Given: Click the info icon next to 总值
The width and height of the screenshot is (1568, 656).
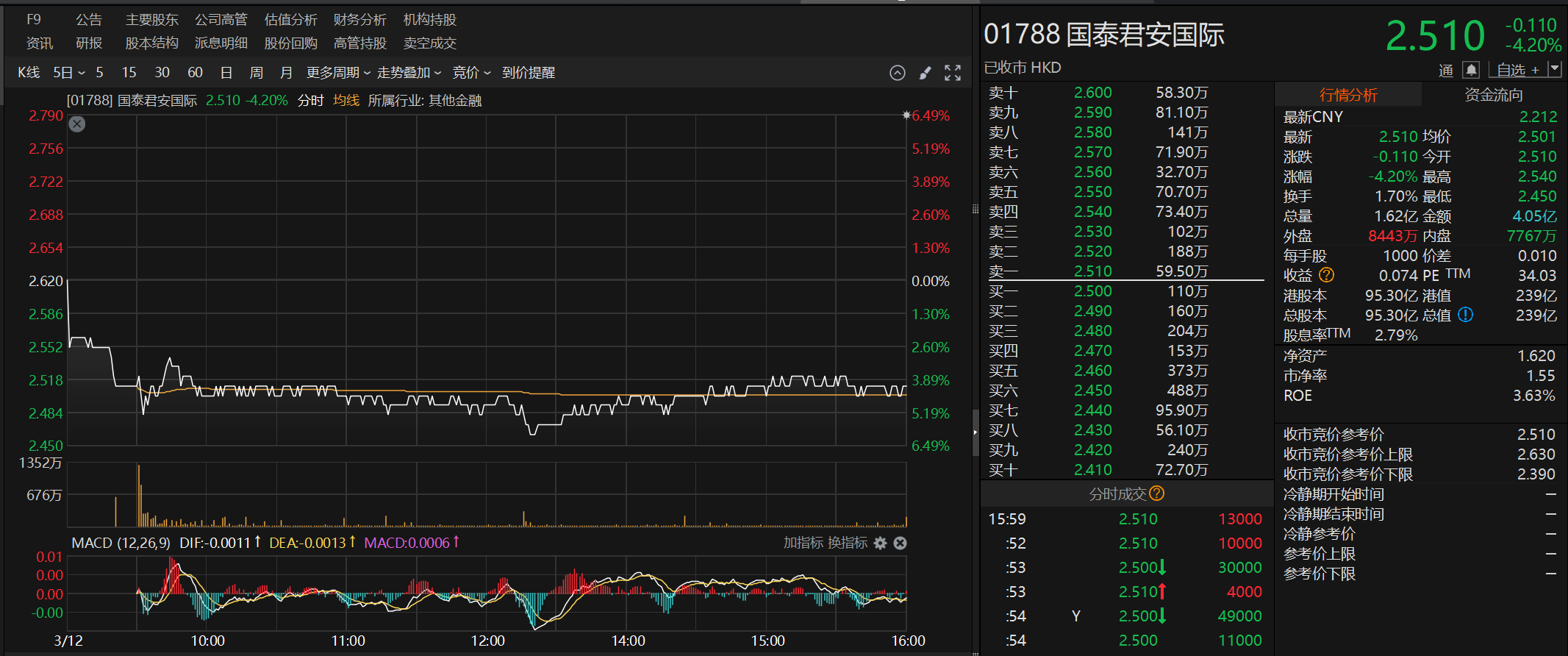Looking at the screenshot, I should [x=1465, y=315].
